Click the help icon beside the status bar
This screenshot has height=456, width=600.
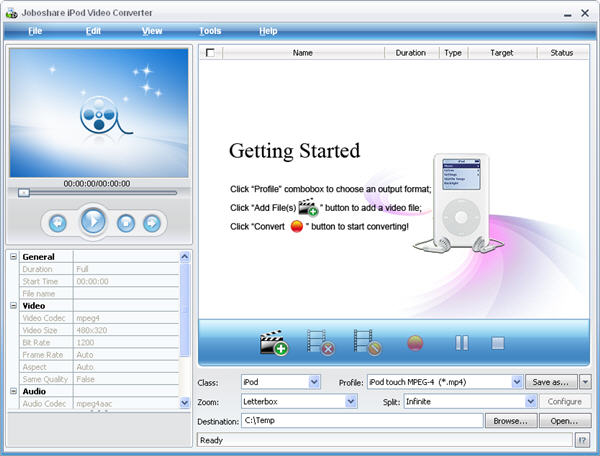click(x=582, y=440)
